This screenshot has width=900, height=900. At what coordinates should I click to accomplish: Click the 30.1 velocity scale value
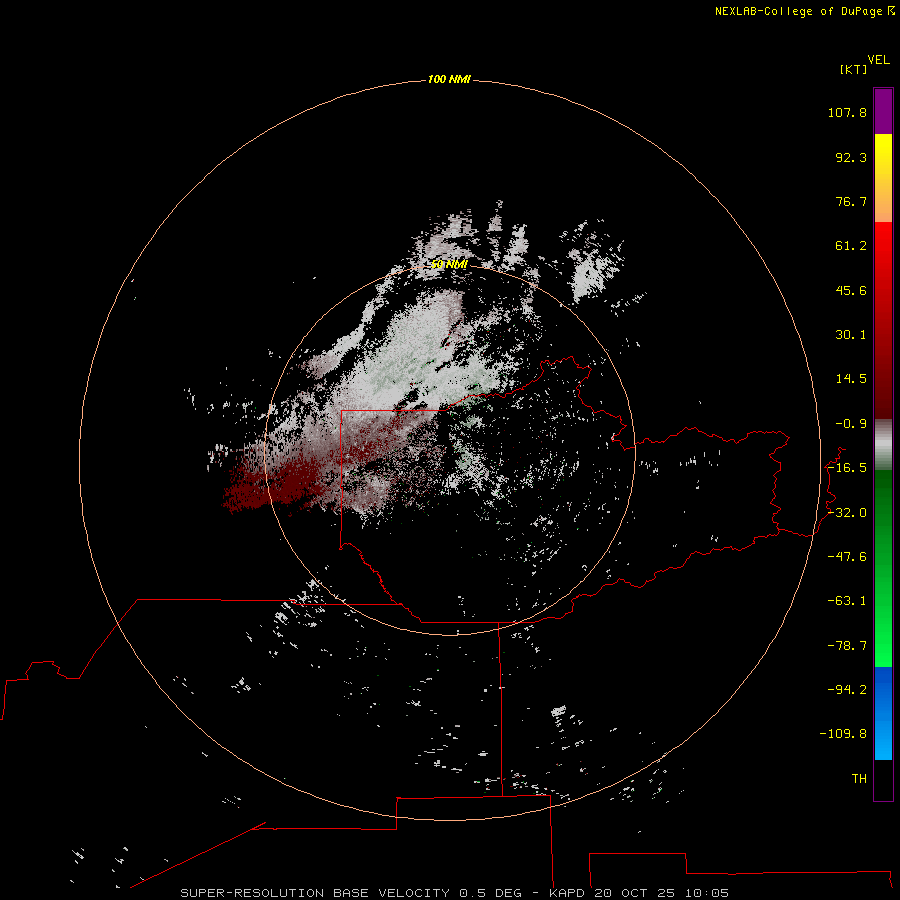(x=851, y=335)
